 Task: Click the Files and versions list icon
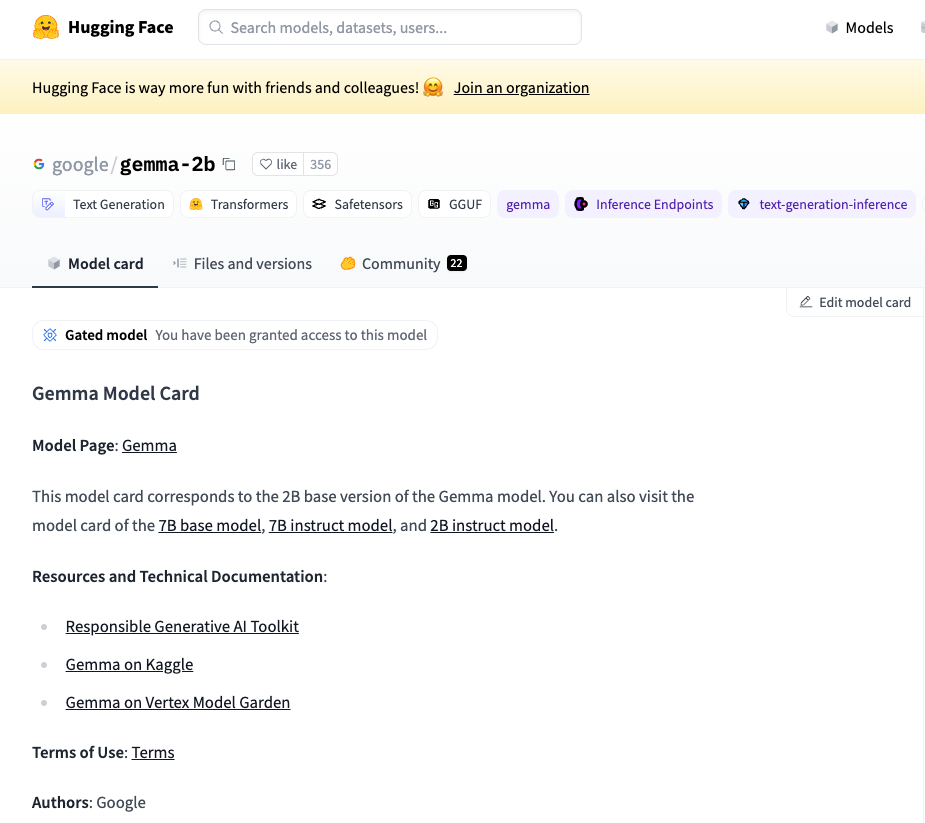point(180,263)
